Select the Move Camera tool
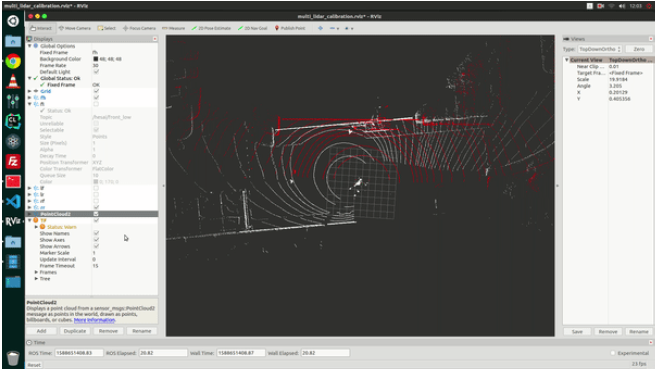The image size is (656, 369). tap(75, 28)
